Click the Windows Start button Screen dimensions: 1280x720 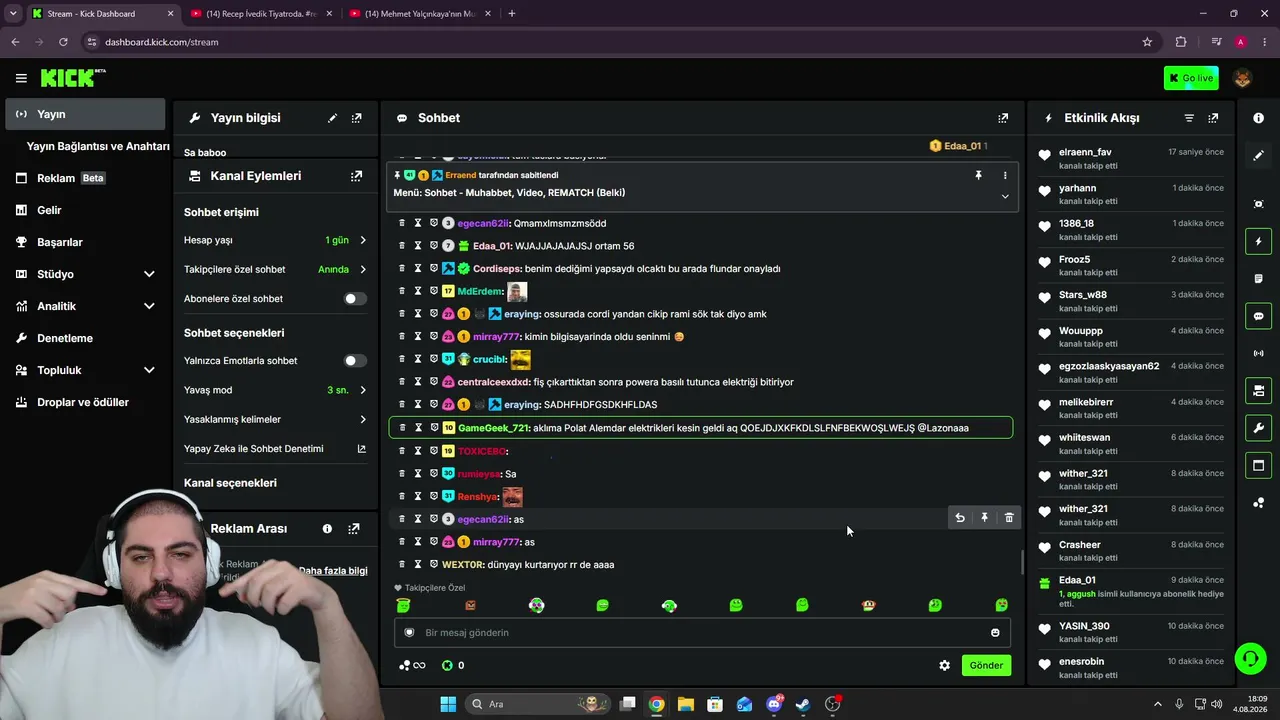[x=448, y=704]
